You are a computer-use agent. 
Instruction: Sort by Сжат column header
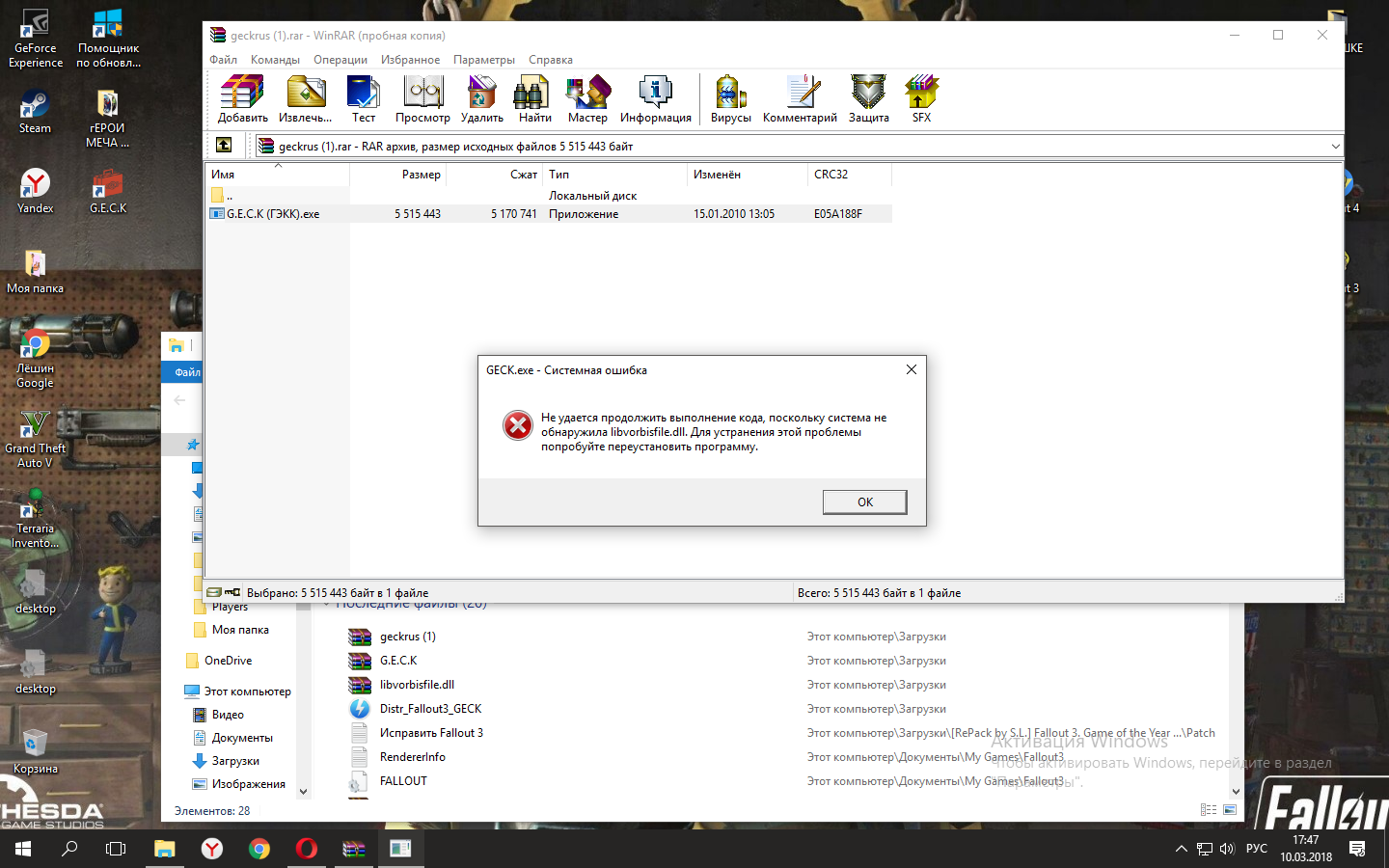point(495,175)
